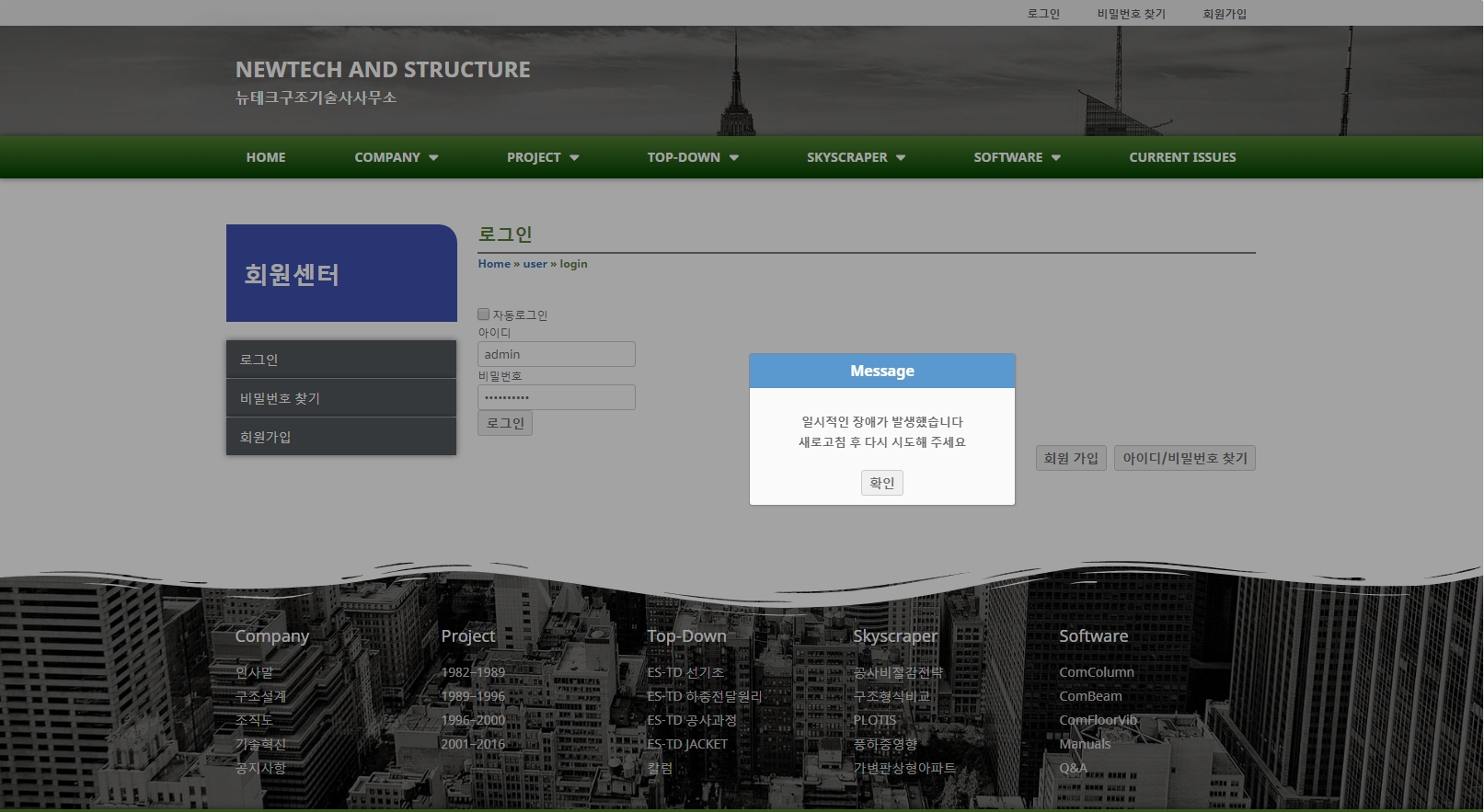The height and width of the screenshot is (812, 1484).
Task: Toggle the 자동로그인 checkbox
Action: [483, 315]
